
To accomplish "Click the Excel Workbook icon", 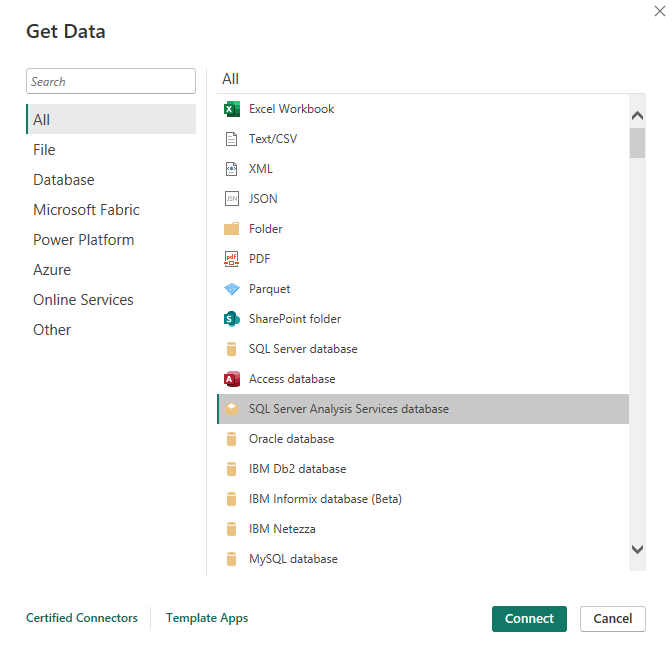I will pos(232,109).
